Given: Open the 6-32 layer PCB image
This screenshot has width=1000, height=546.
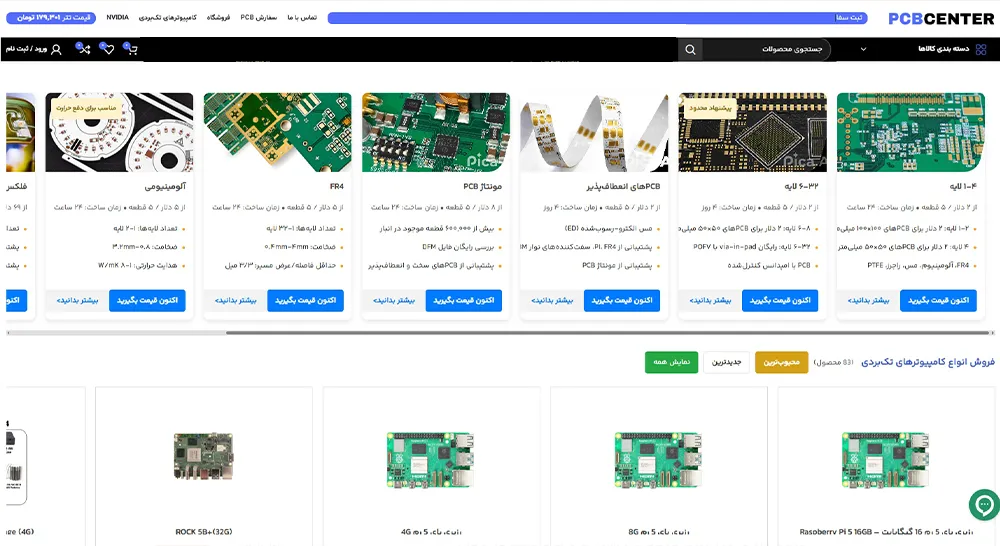Looking at the screenshot, I should point(753,132).
